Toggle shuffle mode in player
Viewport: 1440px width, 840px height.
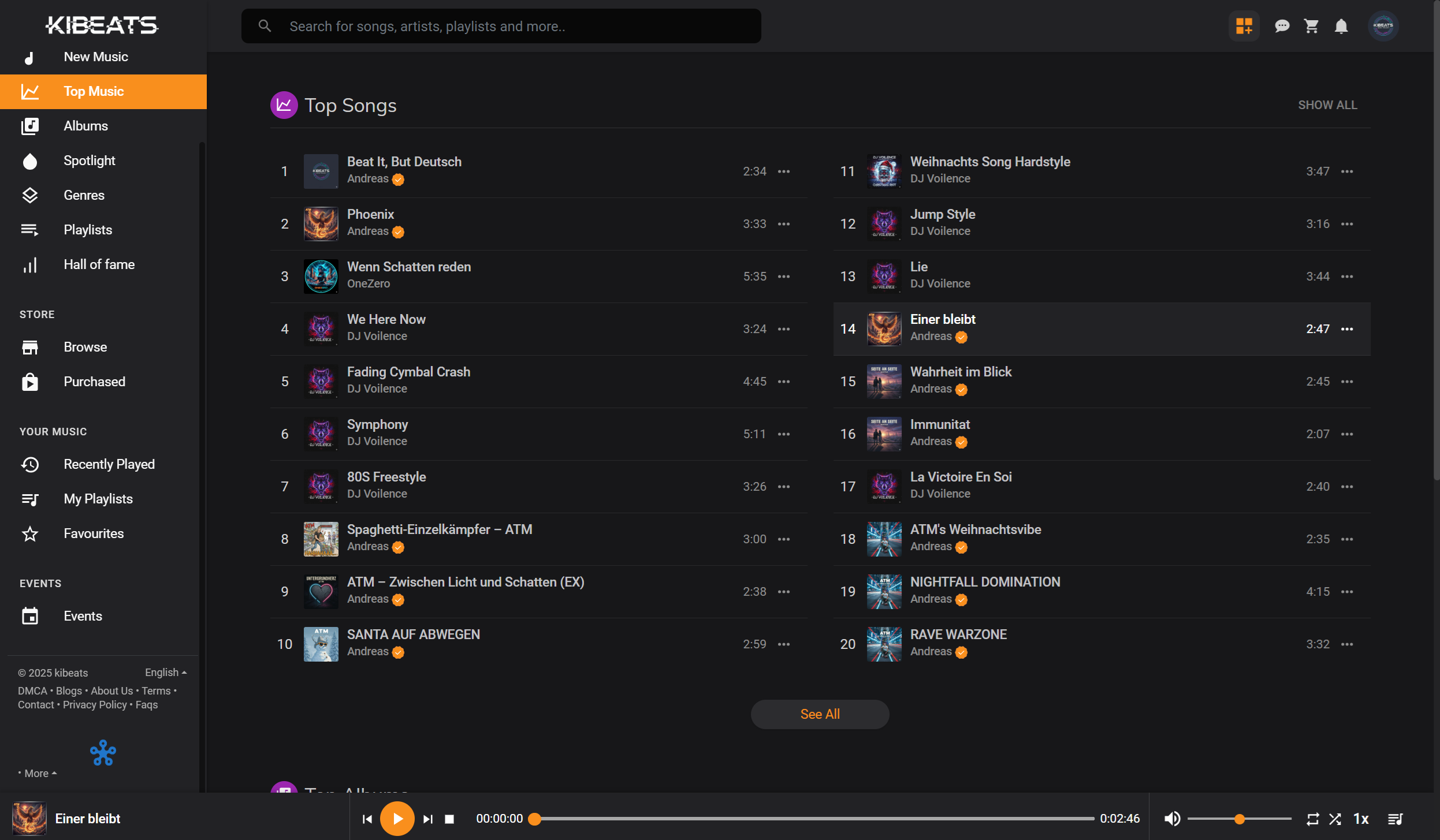(x=1335, y=819)
